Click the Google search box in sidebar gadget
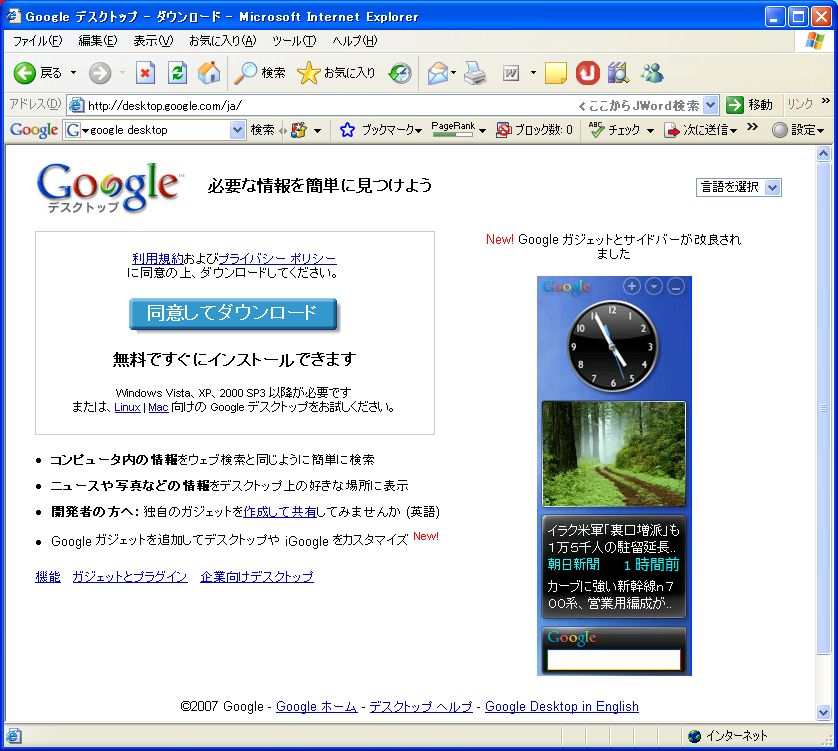This screenshot has height=751, width=838. coord(613,660)
